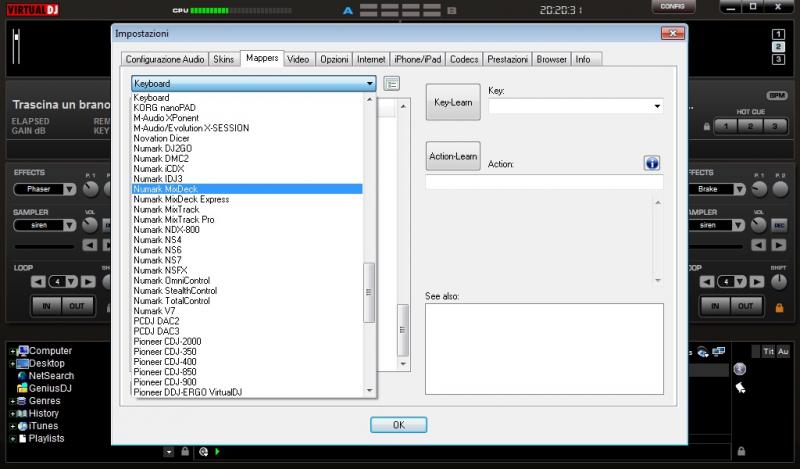
Task: Select layout number 2 at top right
Action: click(778, 46)
